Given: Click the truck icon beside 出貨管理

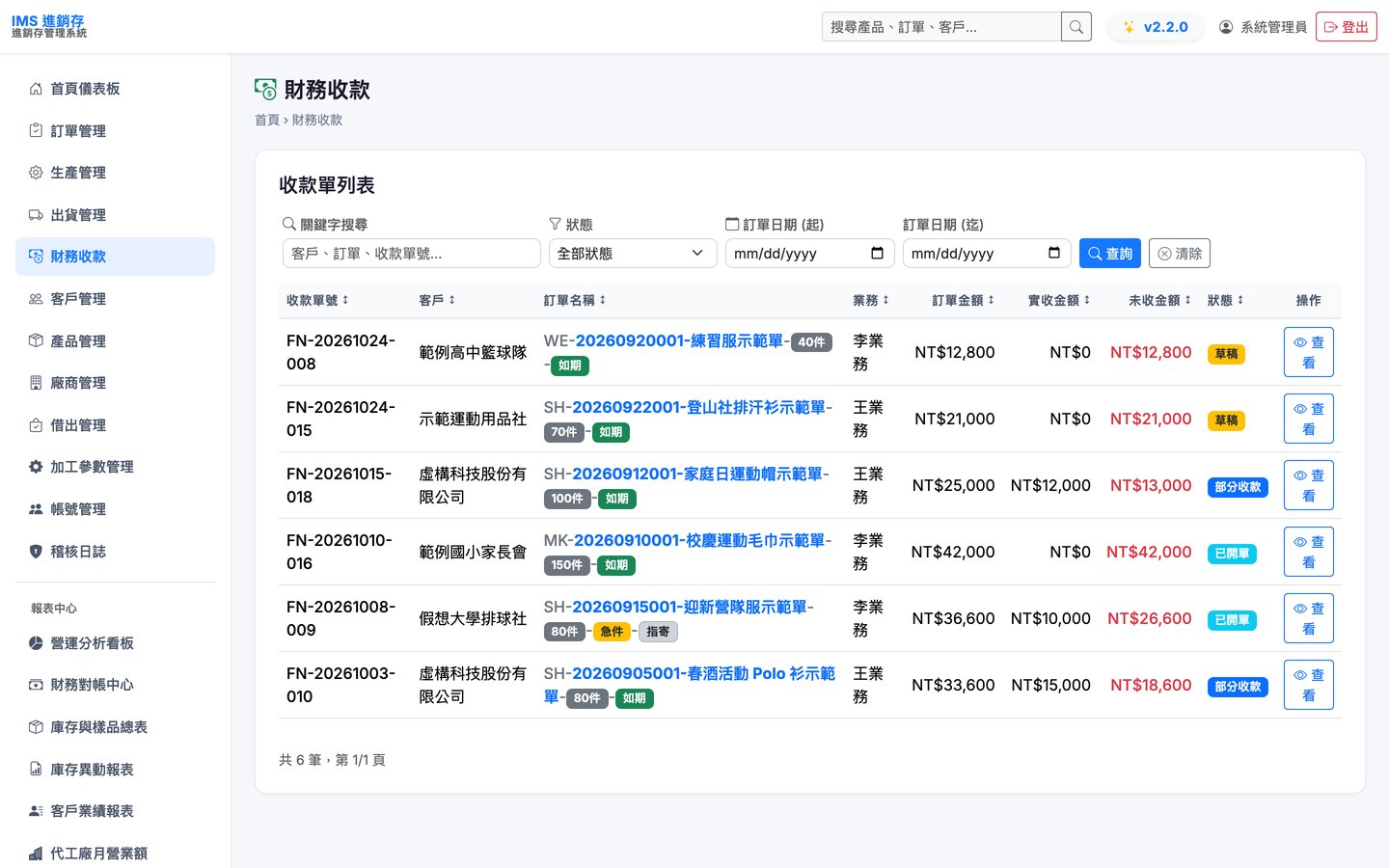Looking at the screenshot, I should tap(36, 215).
